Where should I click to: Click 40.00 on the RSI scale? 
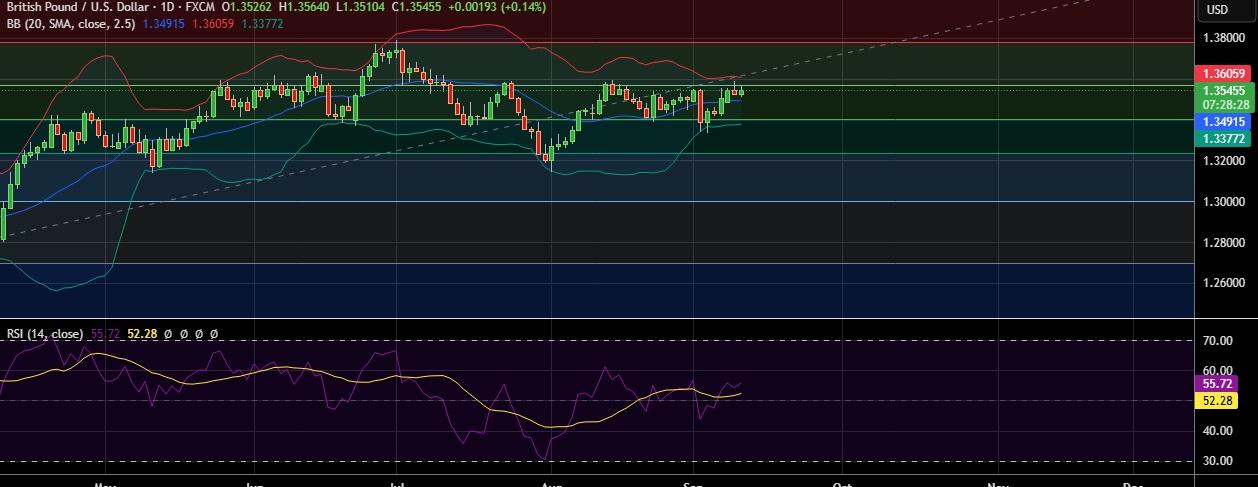click(1218, 431)
